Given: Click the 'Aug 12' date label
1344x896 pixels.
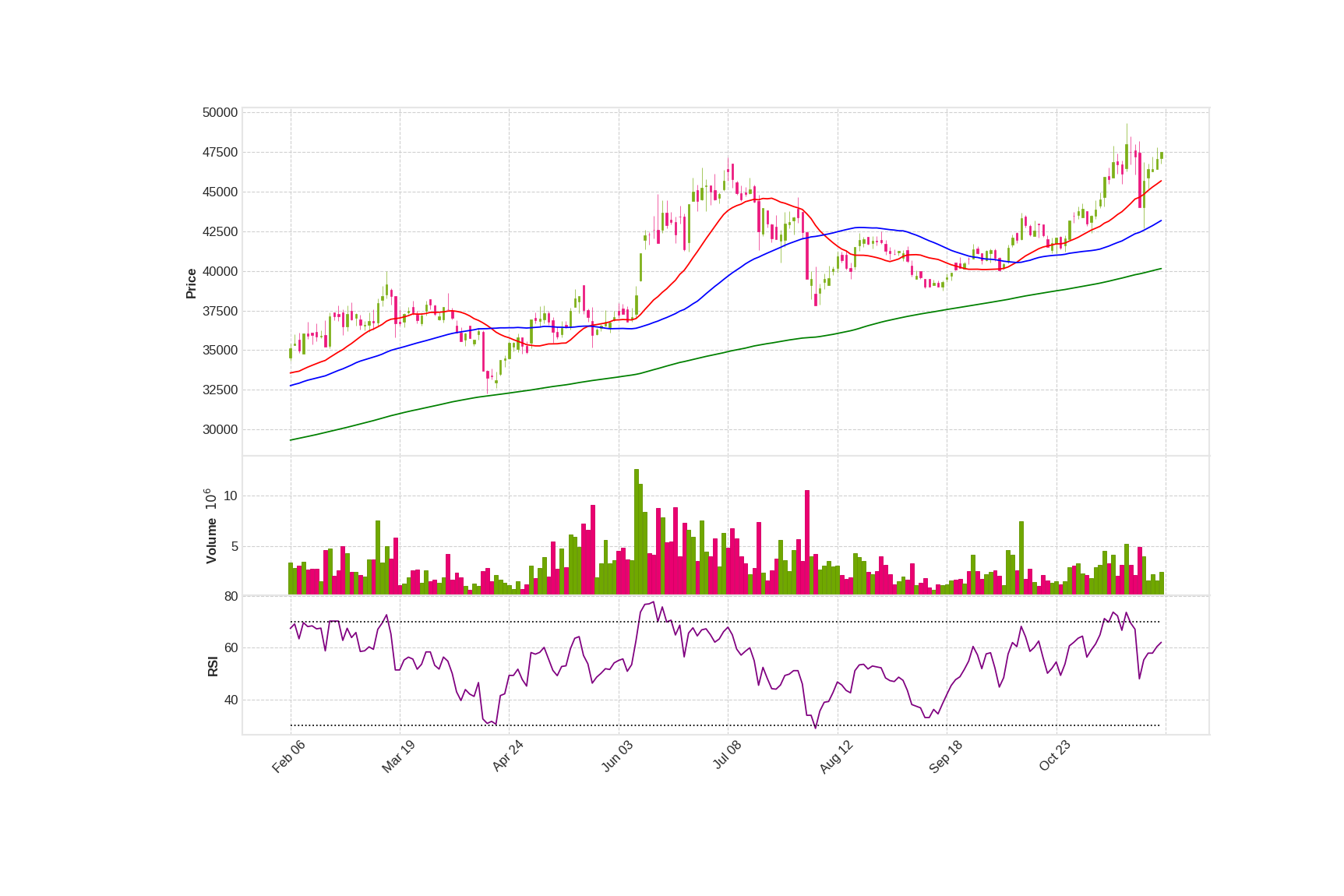Looking at the screenshot, I should pos(836,757).
